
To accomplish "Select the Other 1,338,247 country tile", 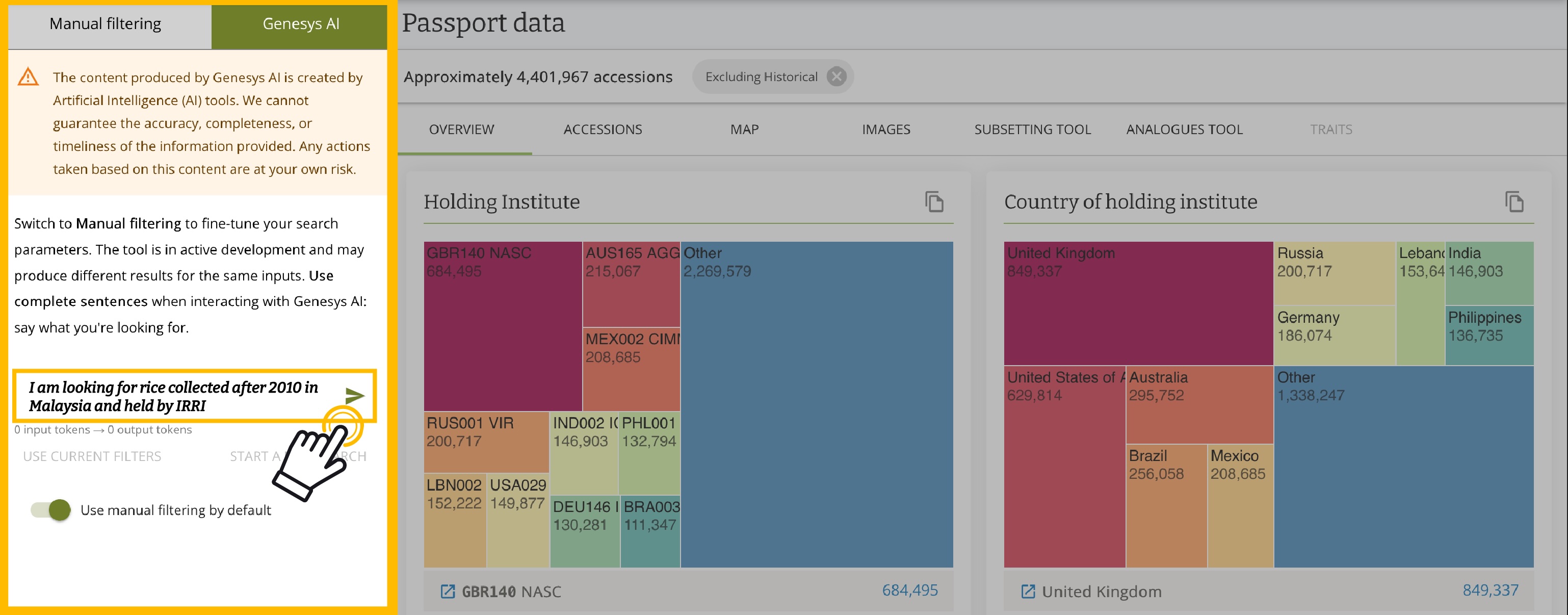I will [x=1404, y=467].
